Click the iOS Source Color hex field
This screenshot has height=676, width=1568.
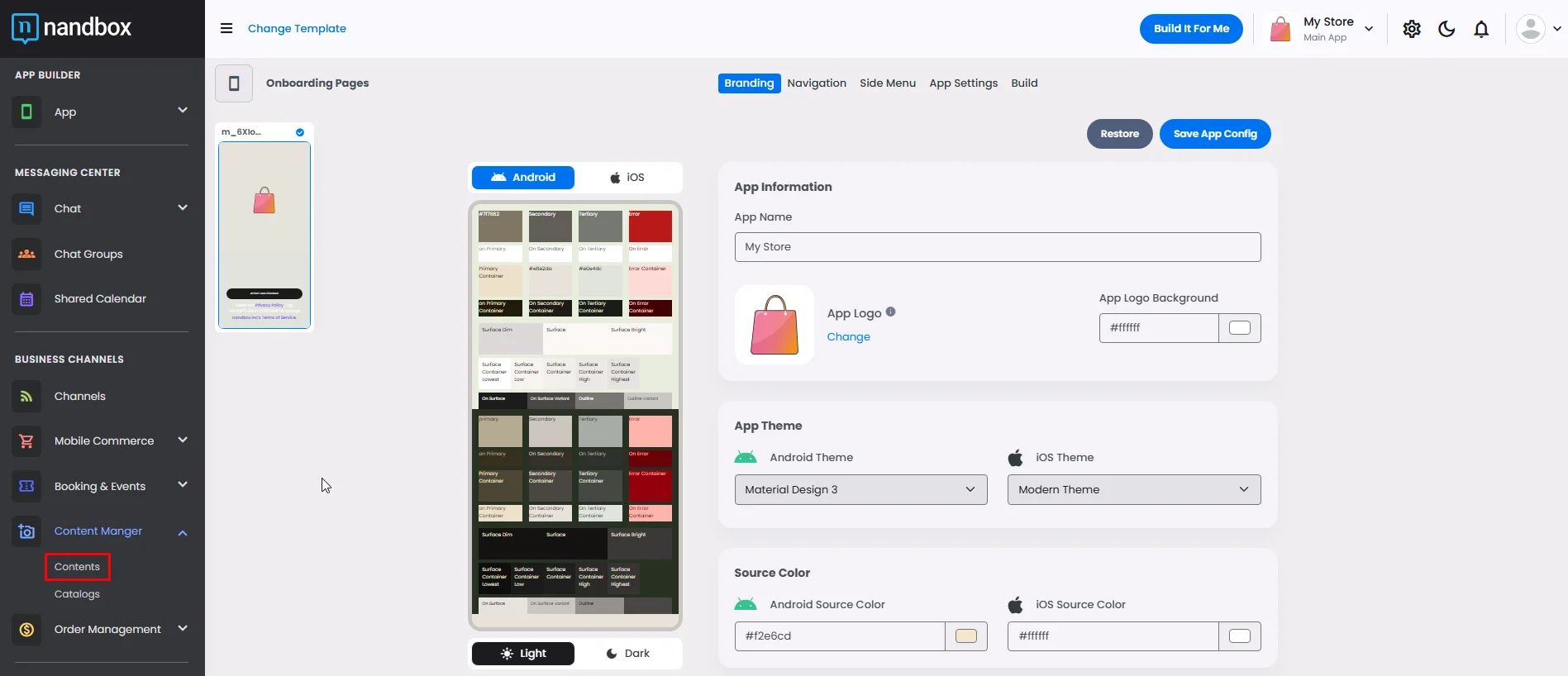1113,636
